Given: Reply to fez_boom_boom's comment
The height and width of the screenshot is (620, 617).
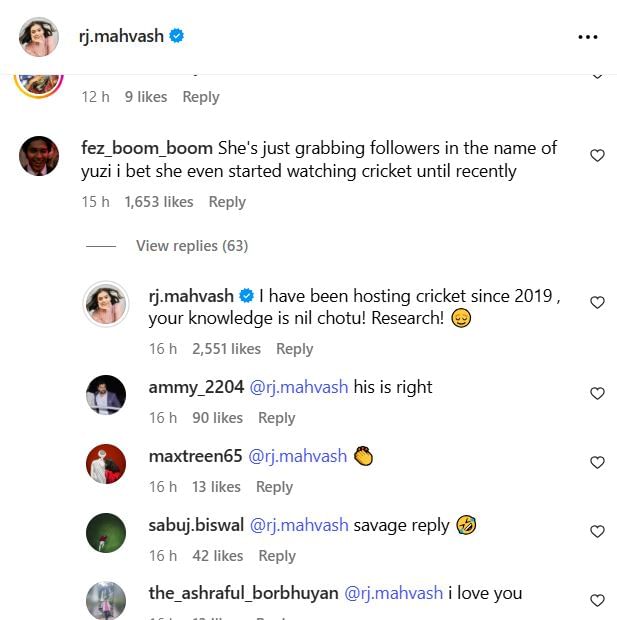Looking at the screenshot, I should tap(227, 202).
